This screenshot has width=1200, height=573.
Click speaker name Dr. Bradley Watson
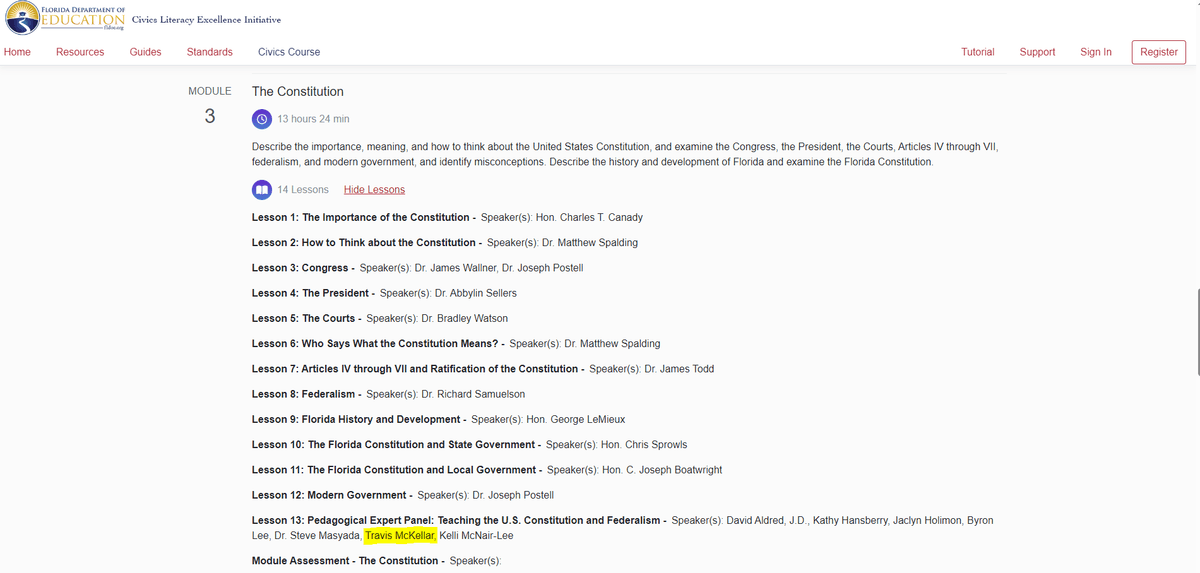click(x=465, y=318)
